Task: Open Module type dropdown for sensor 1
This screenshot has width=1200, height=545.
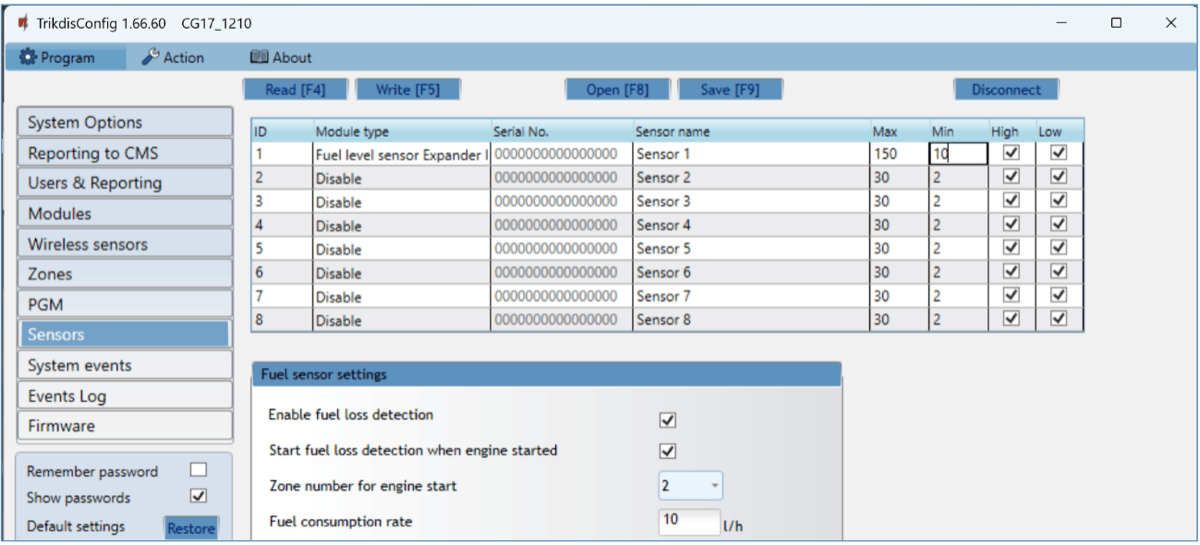Action: [400, 155]
